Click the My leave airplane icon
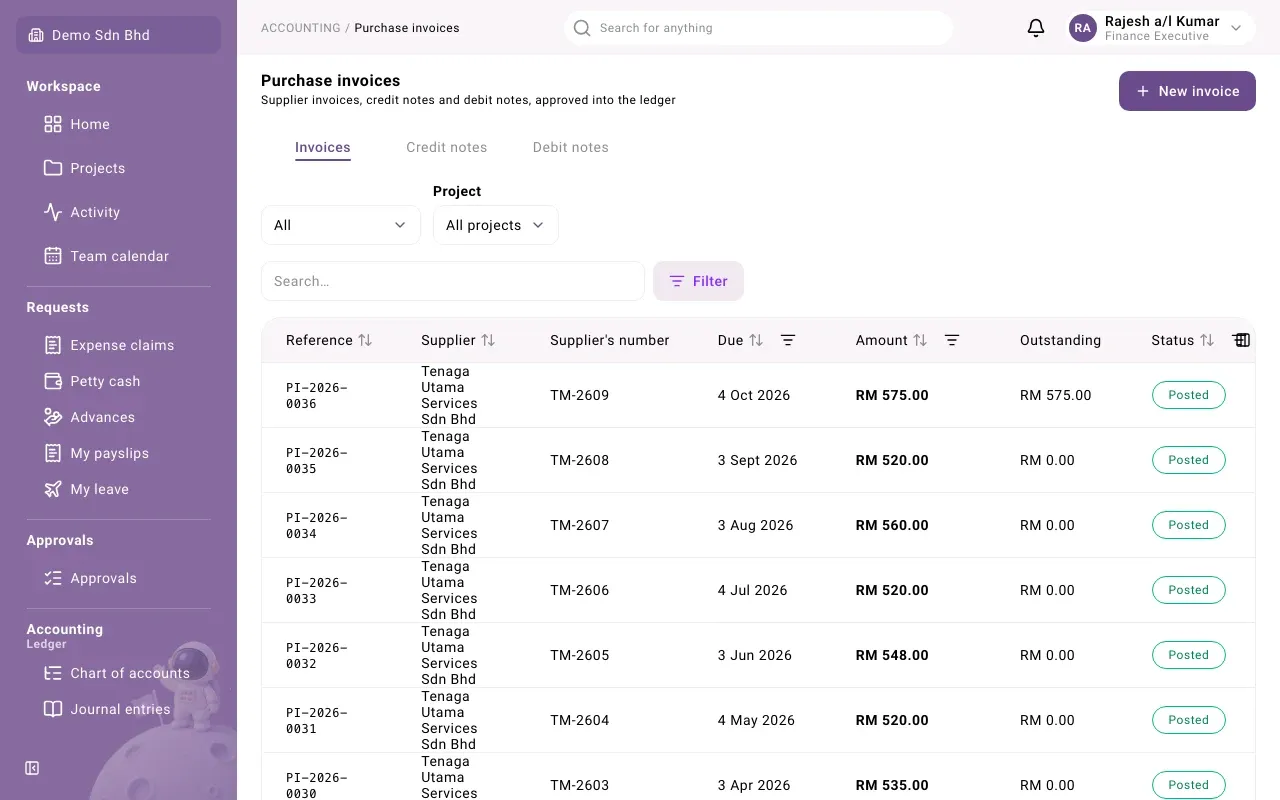 click(x=53, y=489)
